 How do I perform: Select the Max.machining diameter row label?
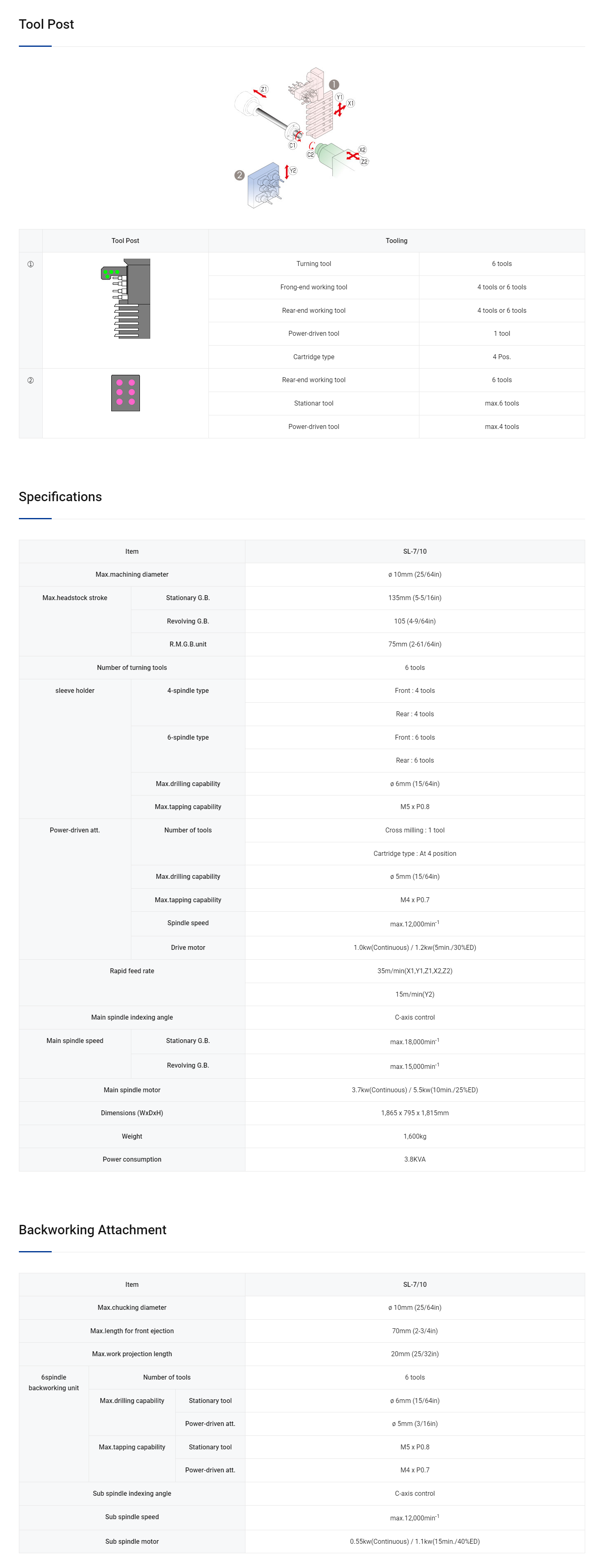132,575
